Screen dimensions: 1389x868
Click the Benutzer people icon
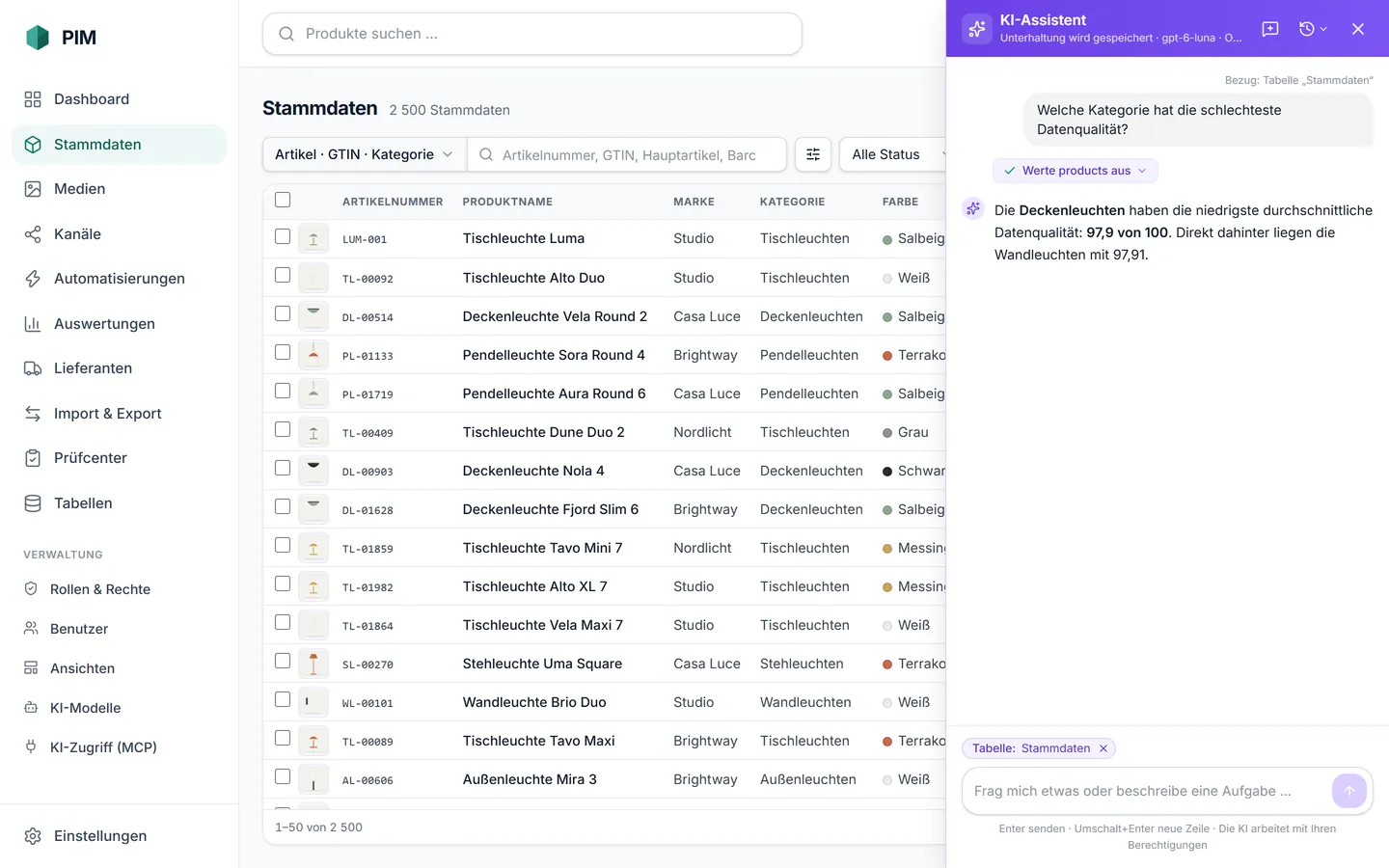(x=31, y=629)
